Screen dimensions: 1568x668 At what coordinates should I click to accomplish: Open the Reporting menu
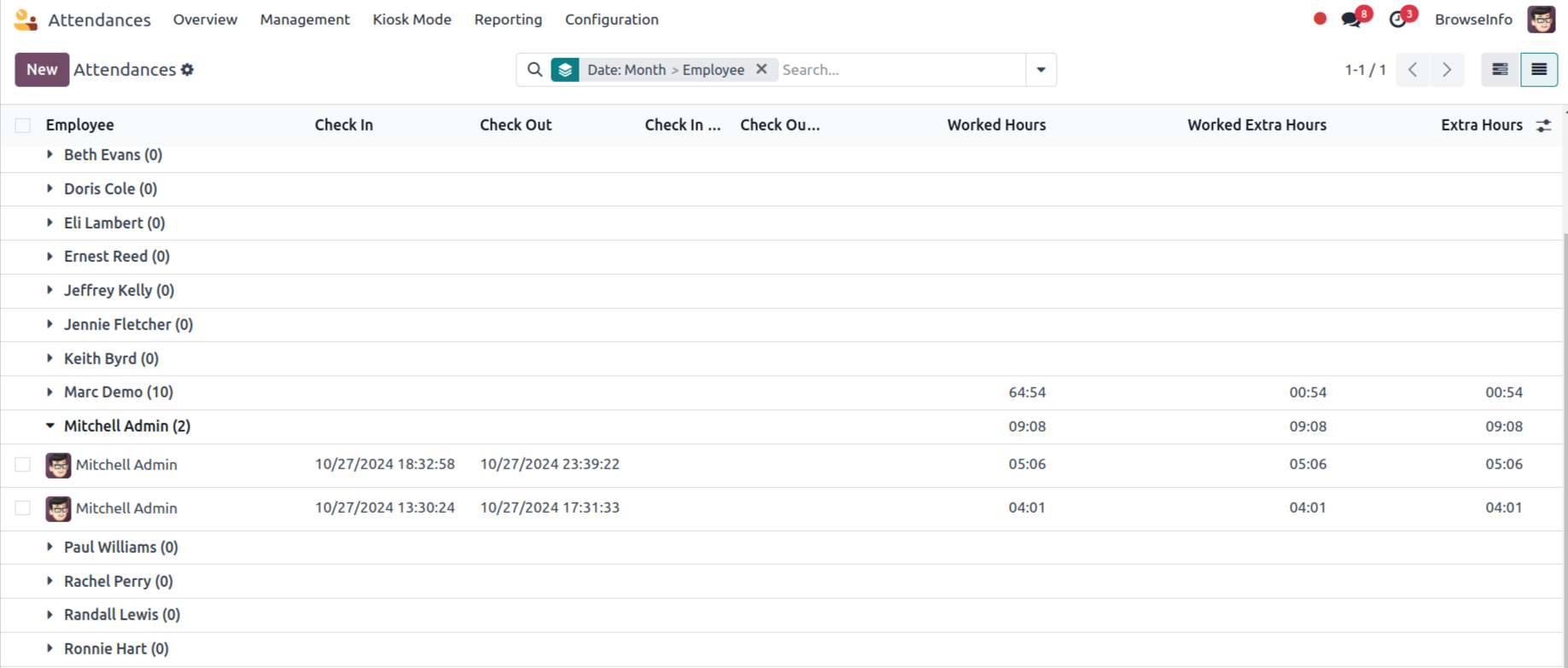[508, 20]
